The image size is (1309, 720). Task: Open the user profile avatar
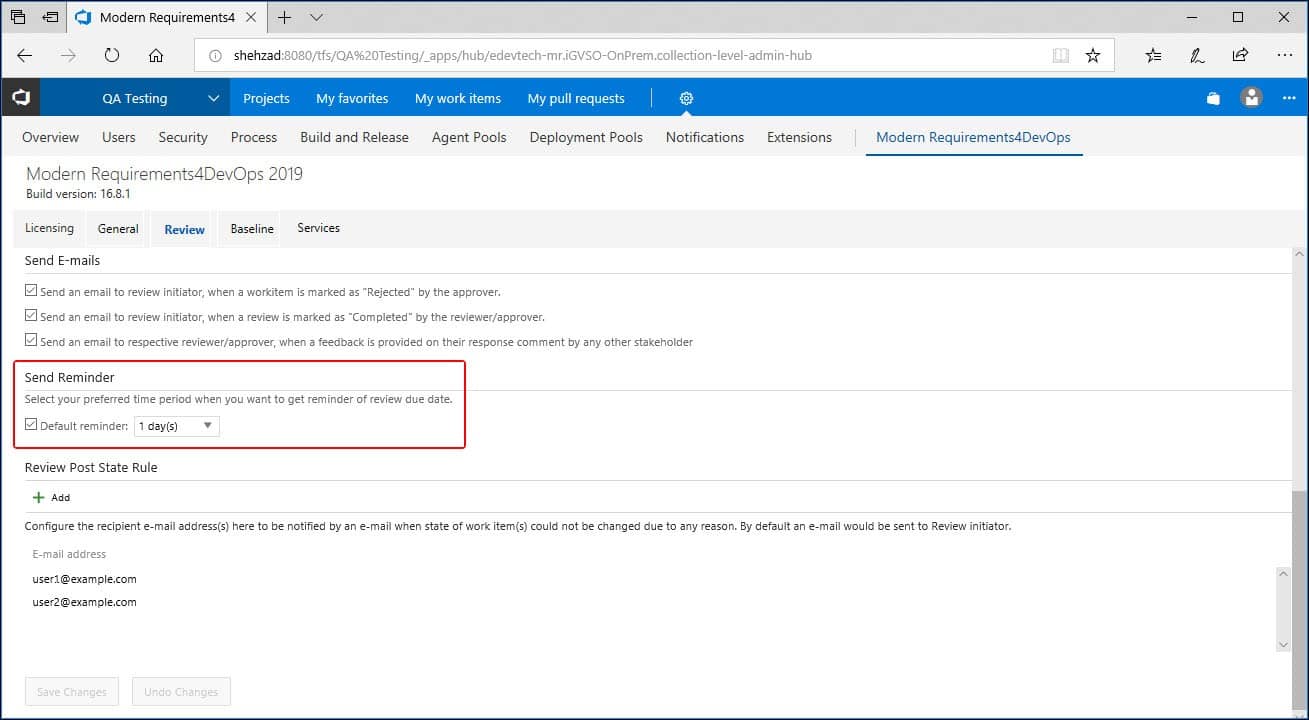(1251, 98)
